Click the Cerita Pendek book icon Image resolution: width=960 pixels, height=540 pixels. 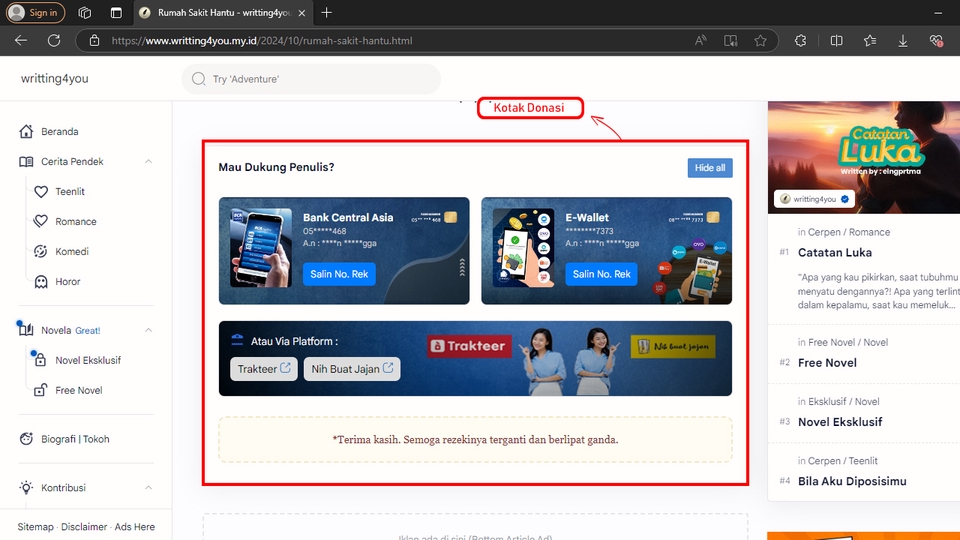pos(26,161)
